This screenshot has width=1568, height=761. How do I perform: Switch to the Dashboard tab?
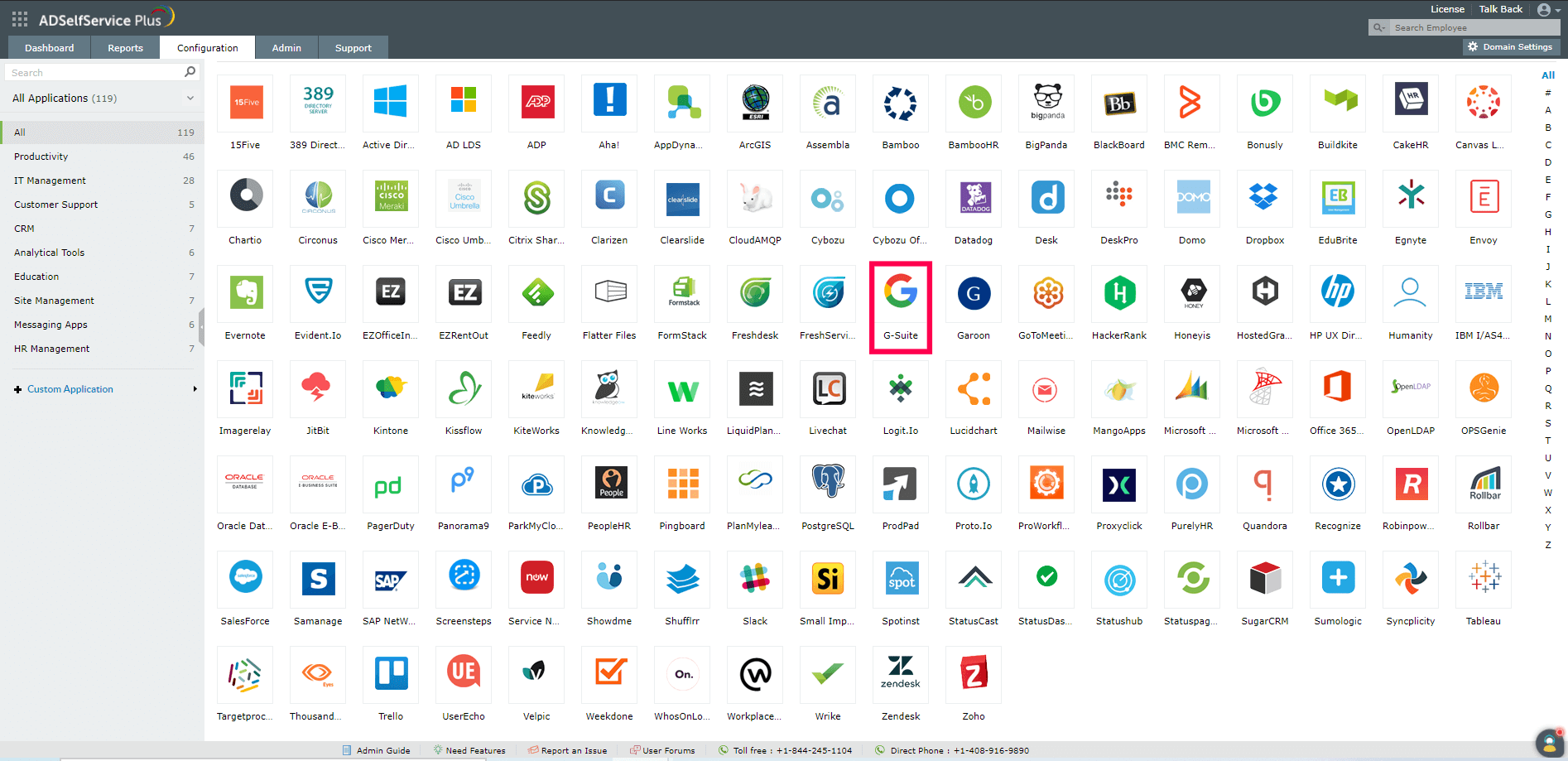50,48
